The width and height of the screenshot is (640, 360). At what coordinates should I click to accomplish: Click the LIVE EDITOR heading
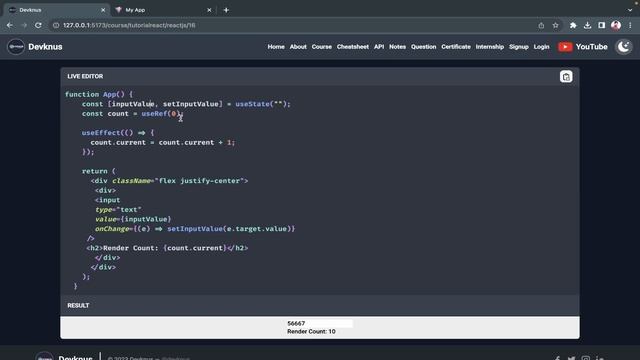85,76
